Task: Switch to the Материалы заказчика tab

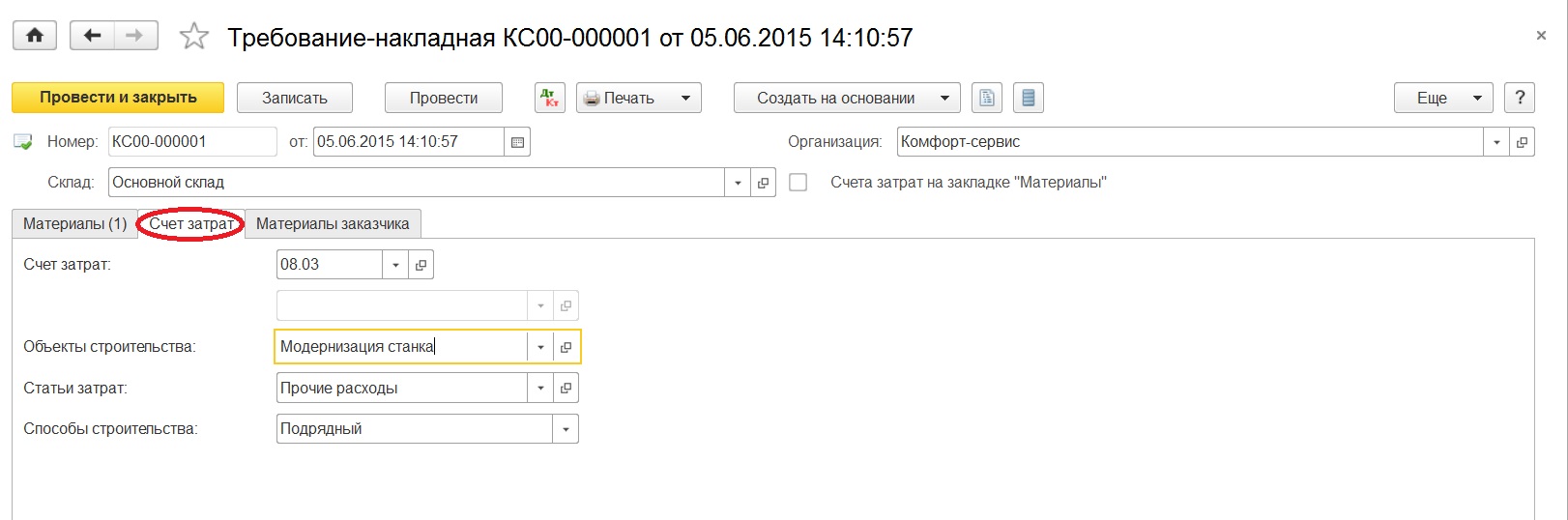Action: [333, 223]
